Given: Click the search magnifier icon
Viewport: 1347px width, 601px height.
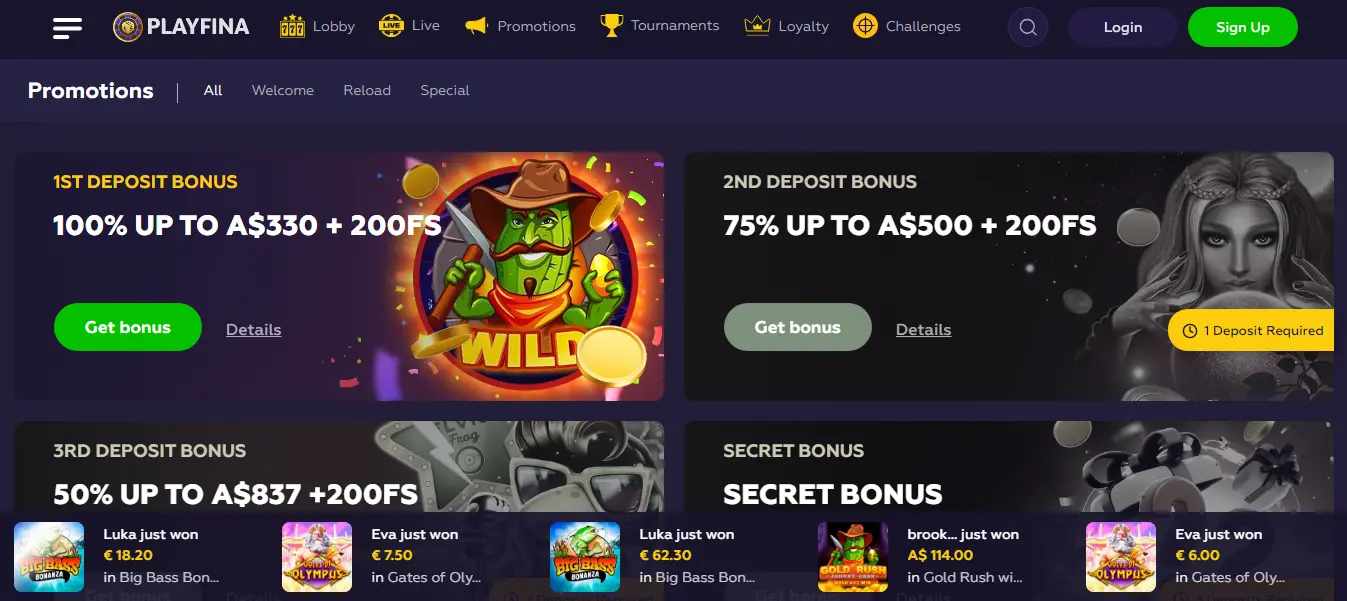Looking at the screenshot, I should pyautogui.click(x=1028, y=28).
